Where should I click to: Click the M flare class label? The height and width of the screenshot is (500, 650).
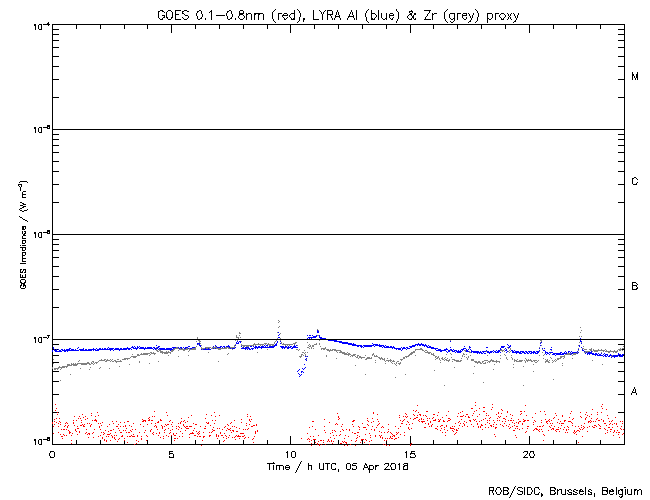coord(635,77)
